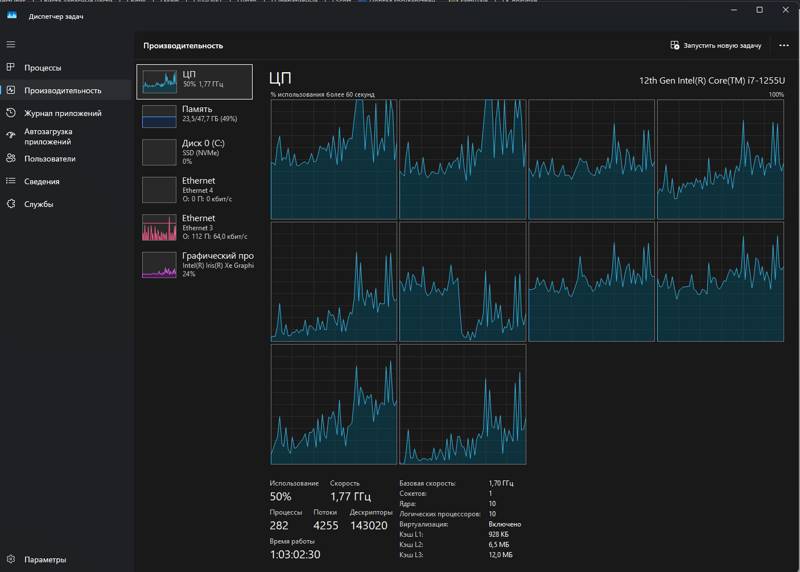Image resolution: width=800 pixels, height=572 pixels.
Task: Select Ethernet 3 network item
Action: pyautogui.click(x=197, y=226)
